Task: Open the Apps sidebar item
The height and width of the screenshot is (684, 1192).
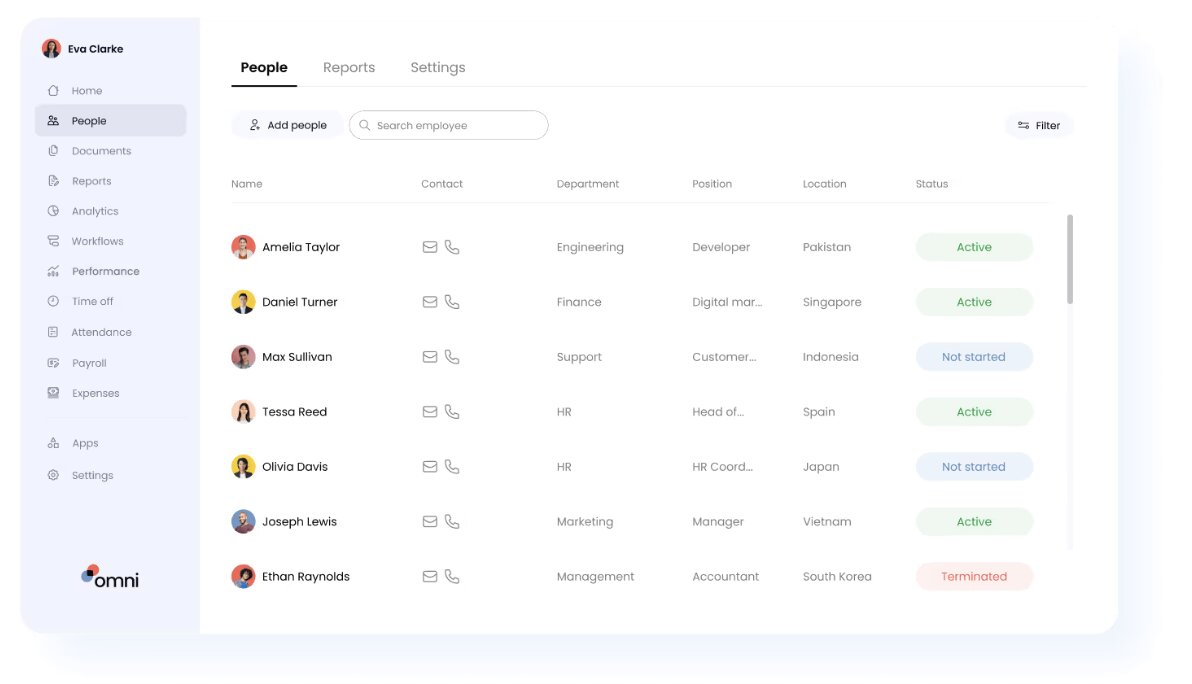Action: [84, 443]
